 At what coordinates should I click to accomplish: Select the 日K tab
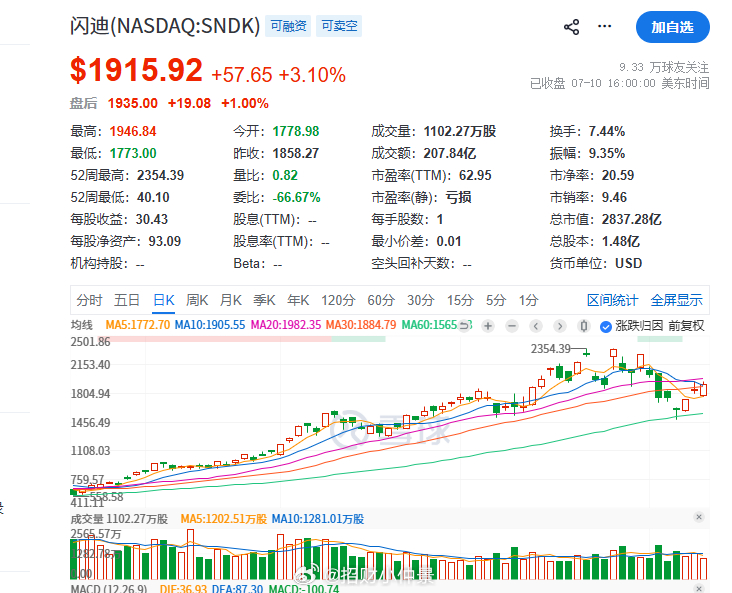(164, 300)
